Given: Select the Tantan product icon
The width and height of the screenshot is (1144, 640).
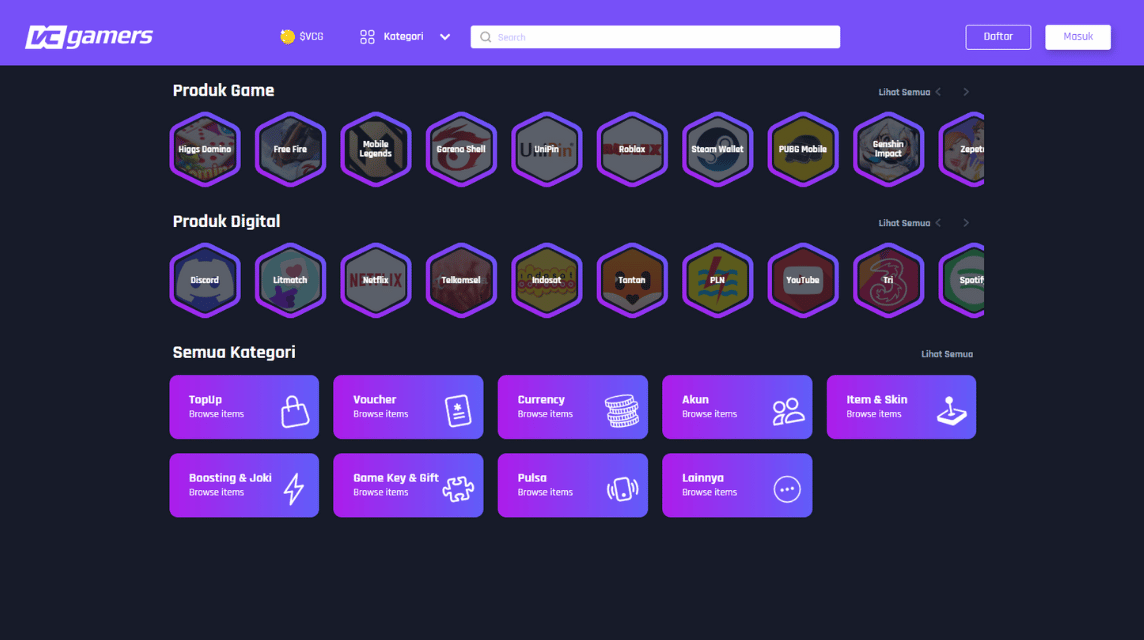Looking at the screenshot, I should click(x=632, y=280).
